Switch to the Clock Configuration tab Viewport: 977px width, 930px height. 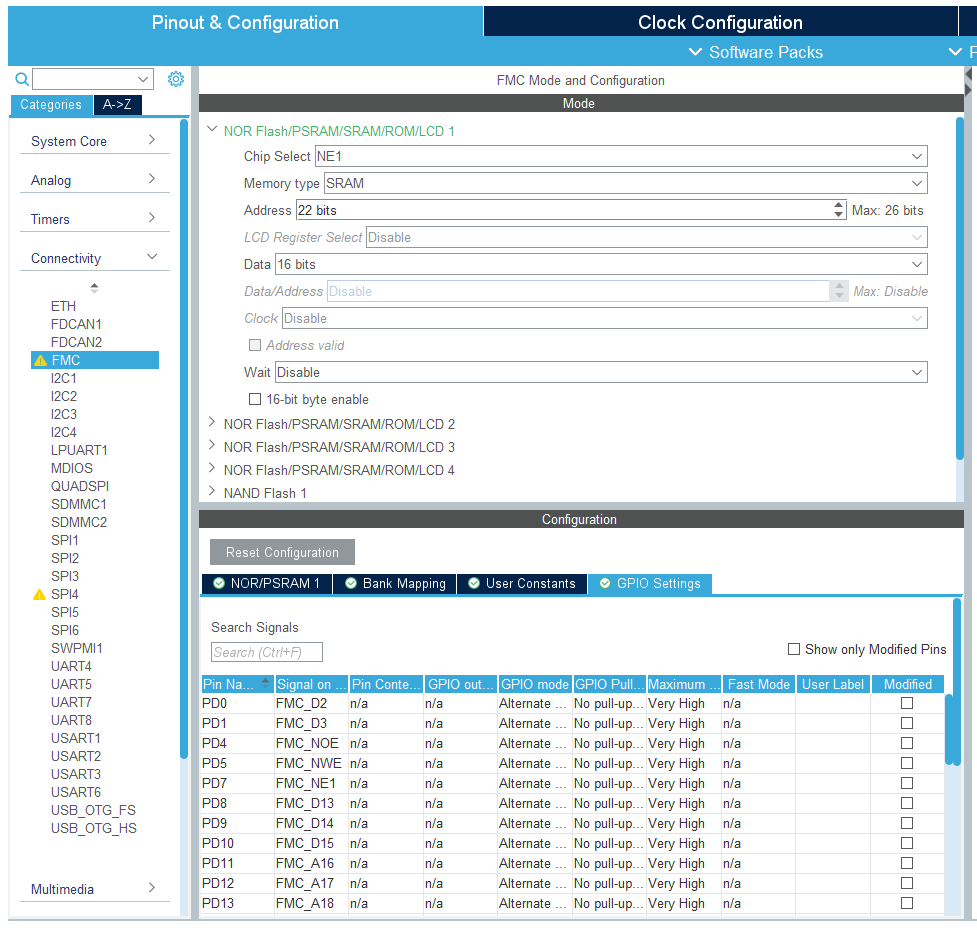(x=722, y=22)
